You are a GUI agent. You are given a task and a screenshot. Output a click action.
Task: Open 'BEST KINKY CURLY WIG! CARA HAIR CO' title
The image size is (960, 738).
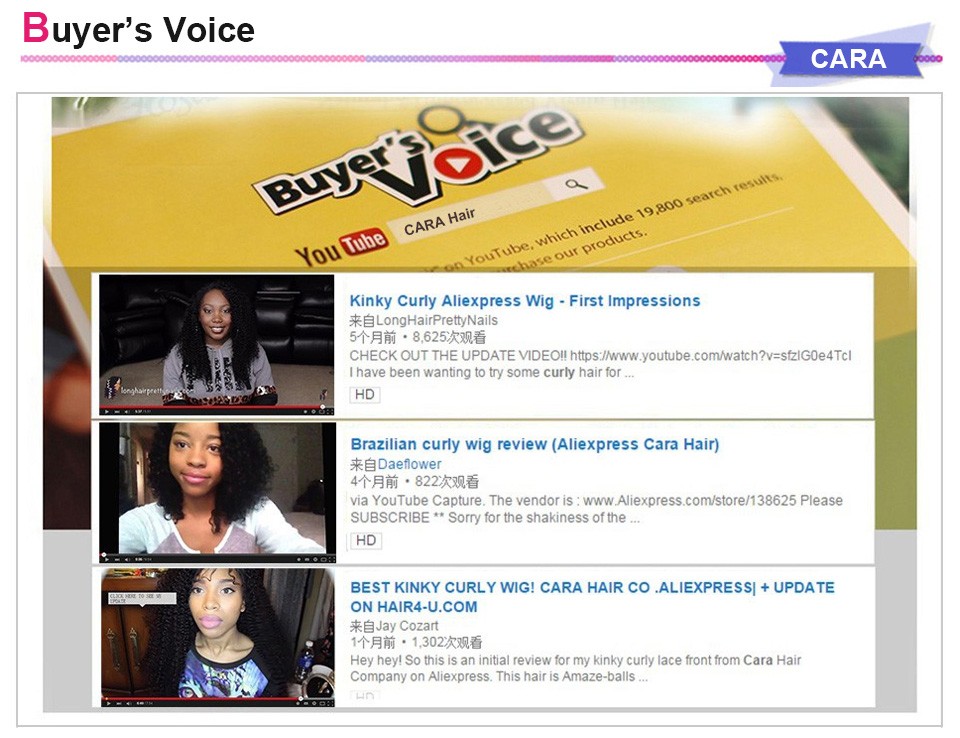[591, 588]
